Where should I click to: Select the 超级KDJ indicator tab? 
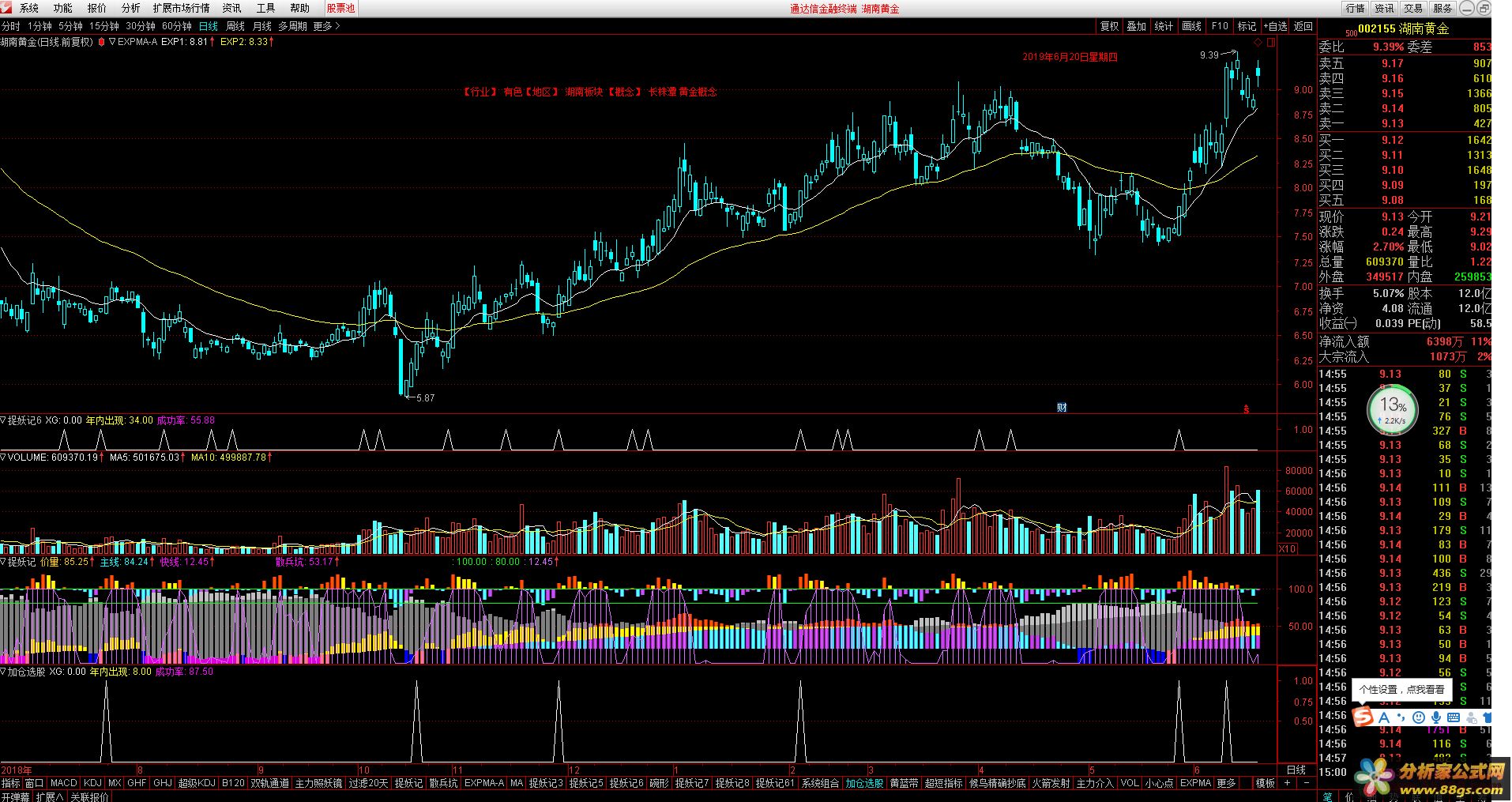pos(197,783)
